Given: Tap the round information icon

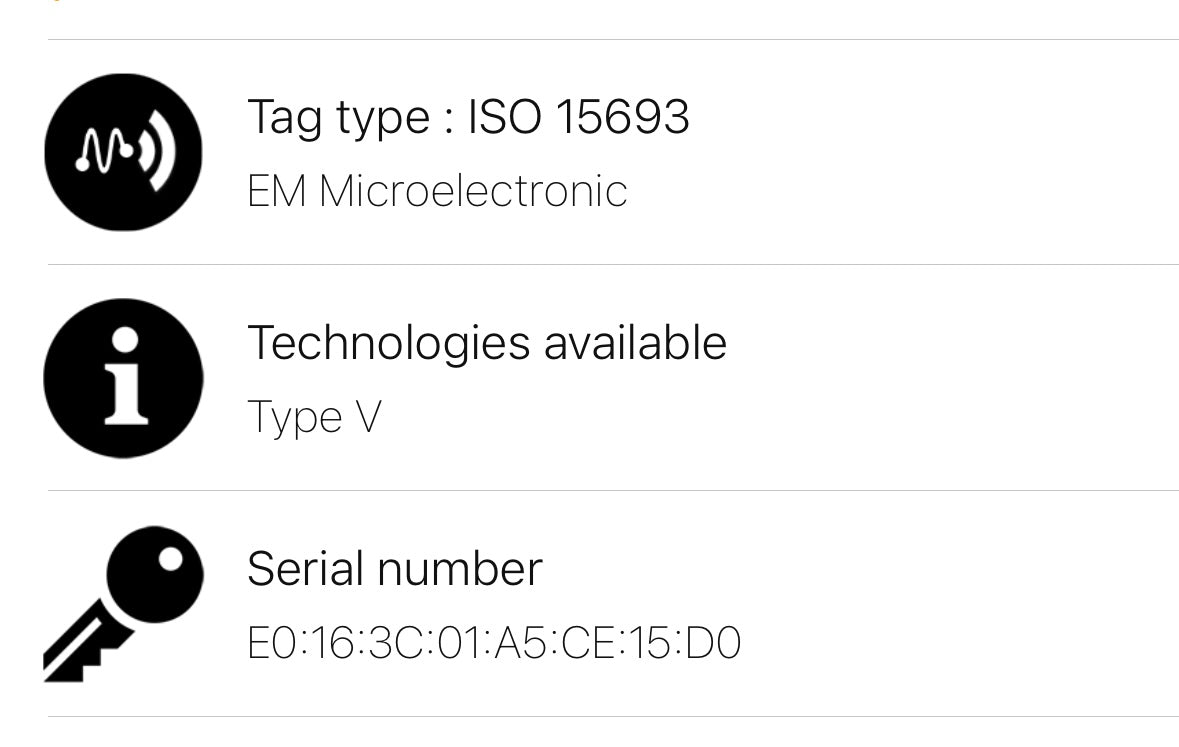Looking at the screenshot, I should click(123, 378).
